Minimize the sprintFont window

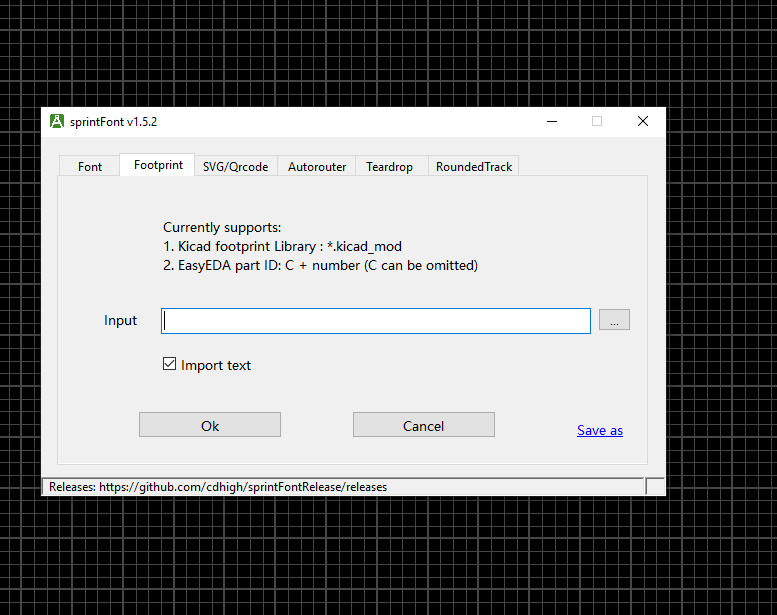click(x=551, y=121)
